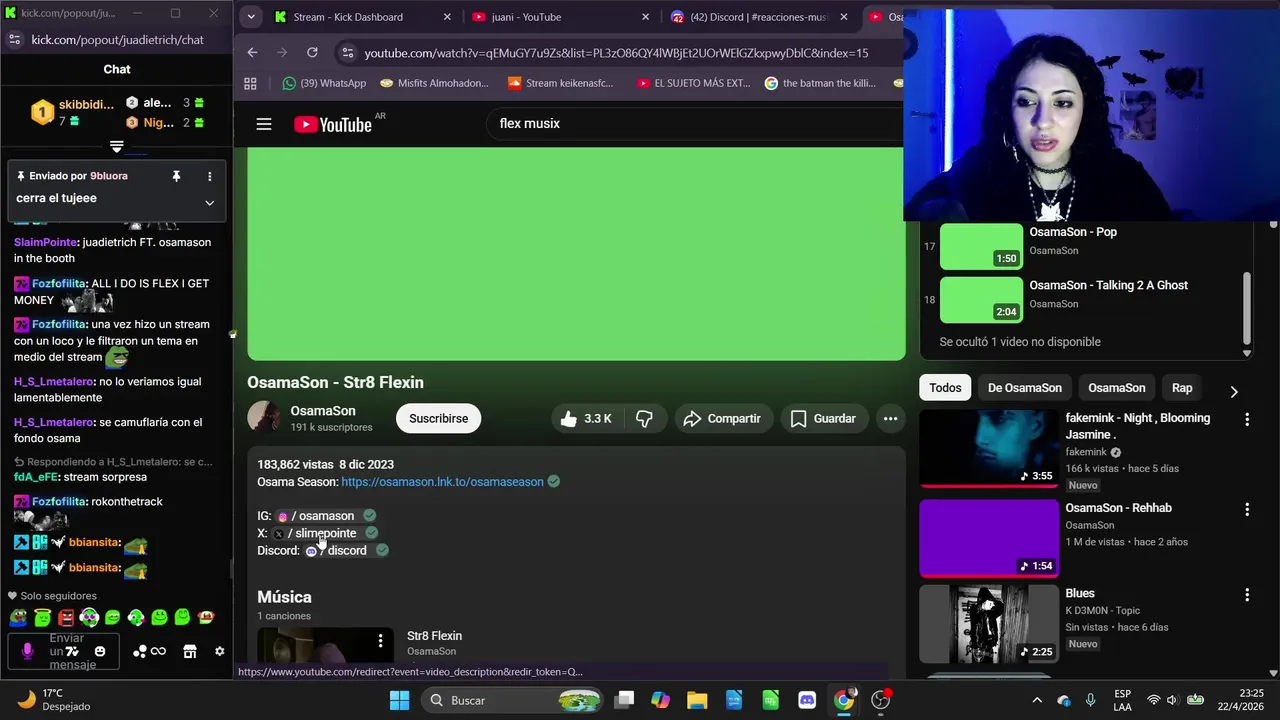Reload the YouTube page
Screen dimensions: 1280x720
(x=312, y=52)
